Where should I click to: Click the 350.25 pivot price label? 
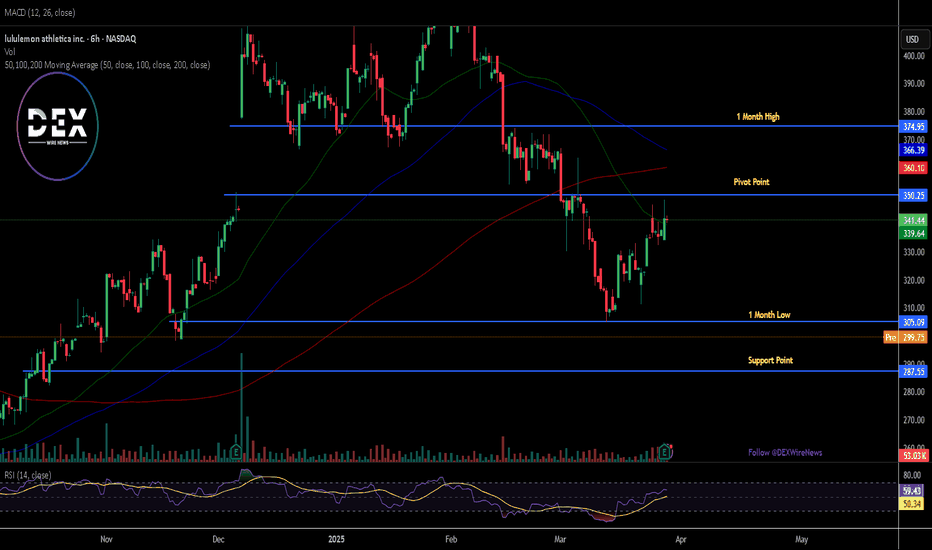(x=914, y=196)
